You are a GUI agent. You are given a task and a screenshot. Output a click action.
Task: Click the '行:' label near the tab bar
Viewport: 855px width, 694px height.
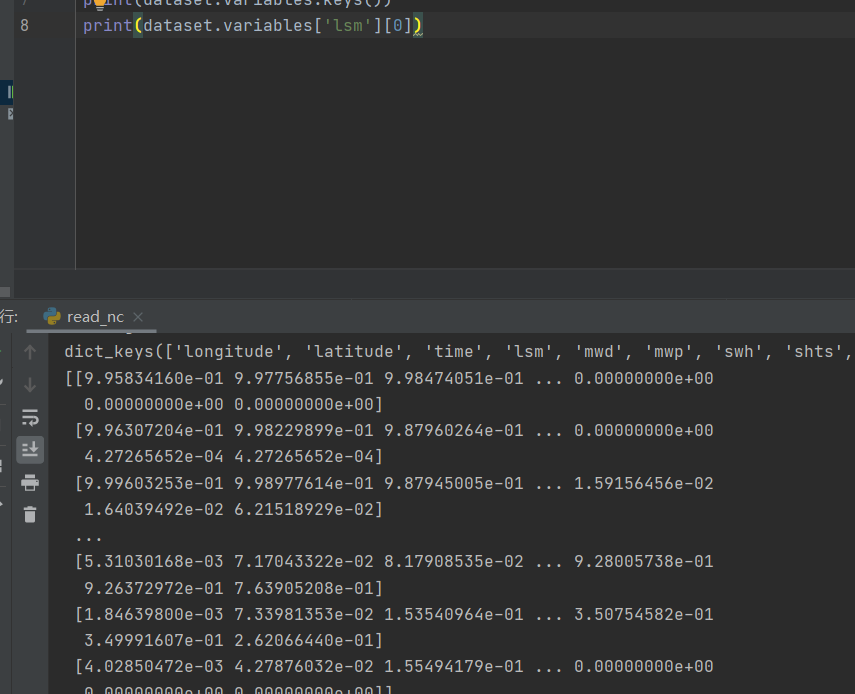(9, 315)
